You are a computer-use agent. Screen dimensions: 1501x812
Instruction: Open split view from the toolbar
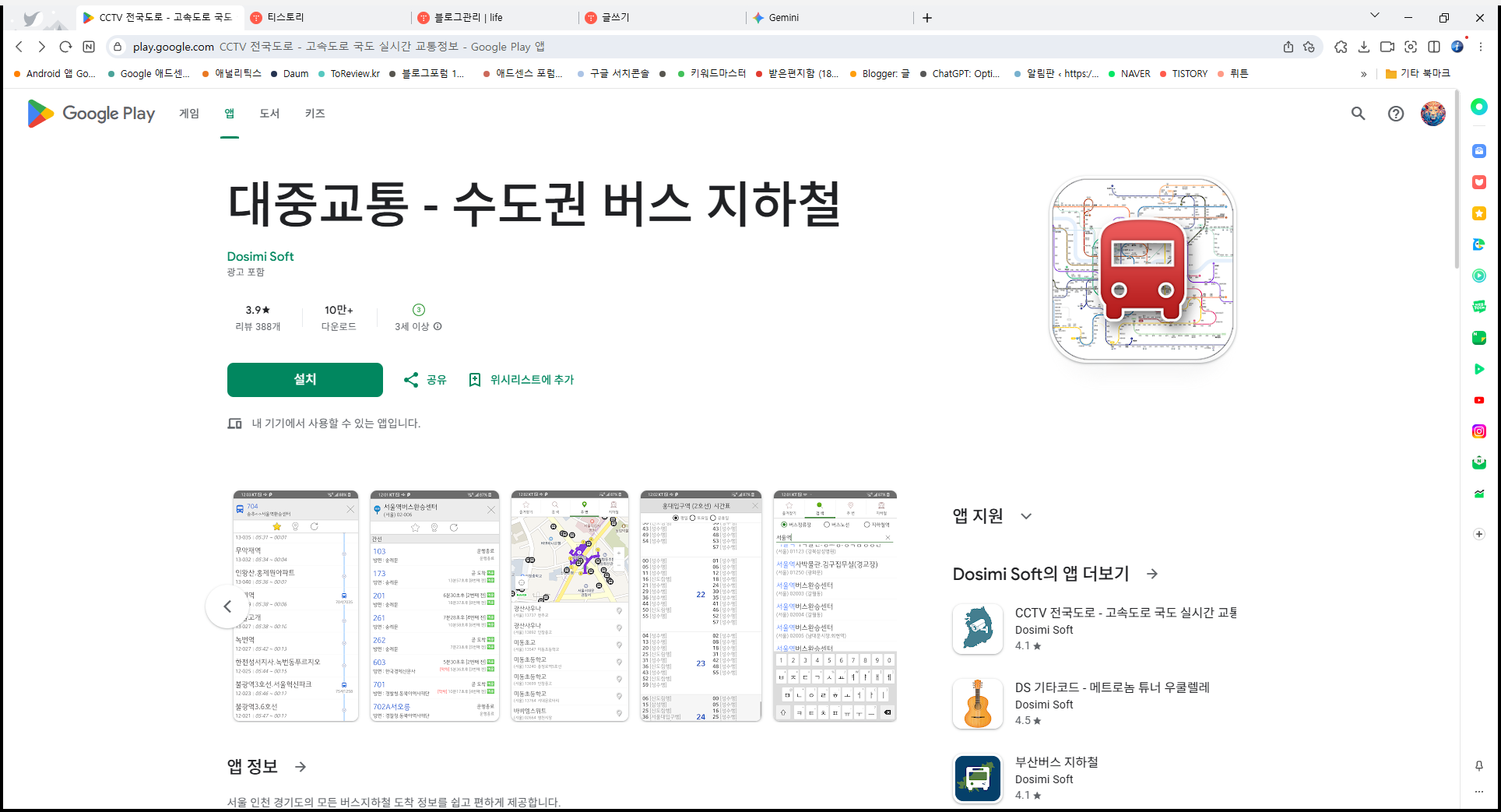point(1434,47)
